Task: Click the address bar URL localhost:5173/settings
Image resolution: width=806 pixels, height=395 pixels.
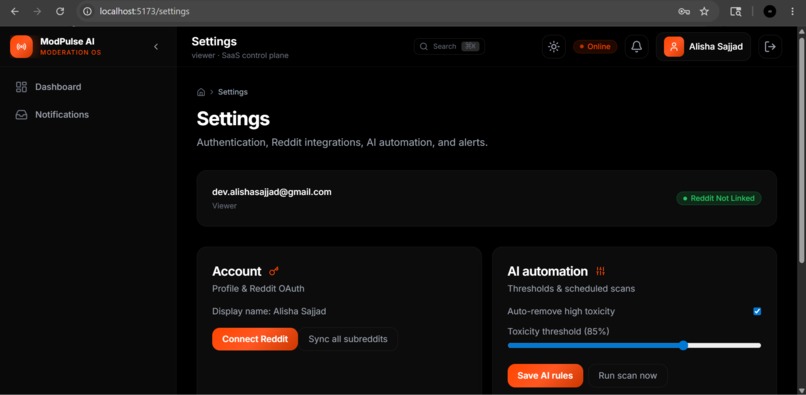Action: tap(144, 11)
